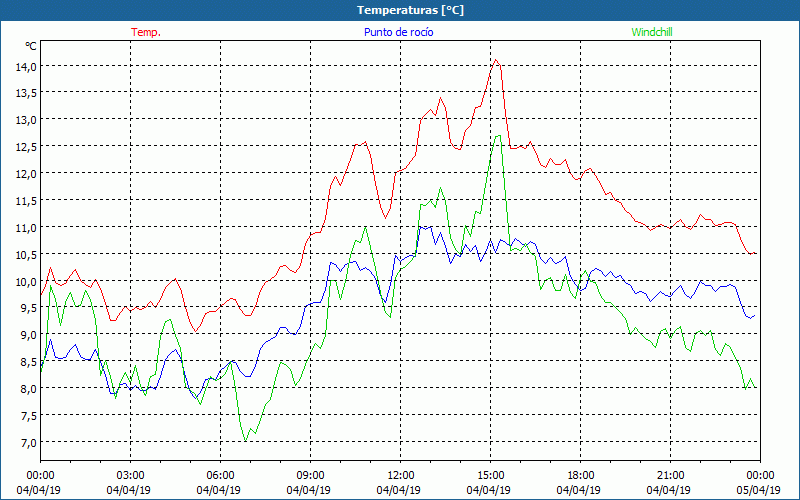Click the 13,0 y-axis value
The image size is (800, 500).
tap(26, 120)
